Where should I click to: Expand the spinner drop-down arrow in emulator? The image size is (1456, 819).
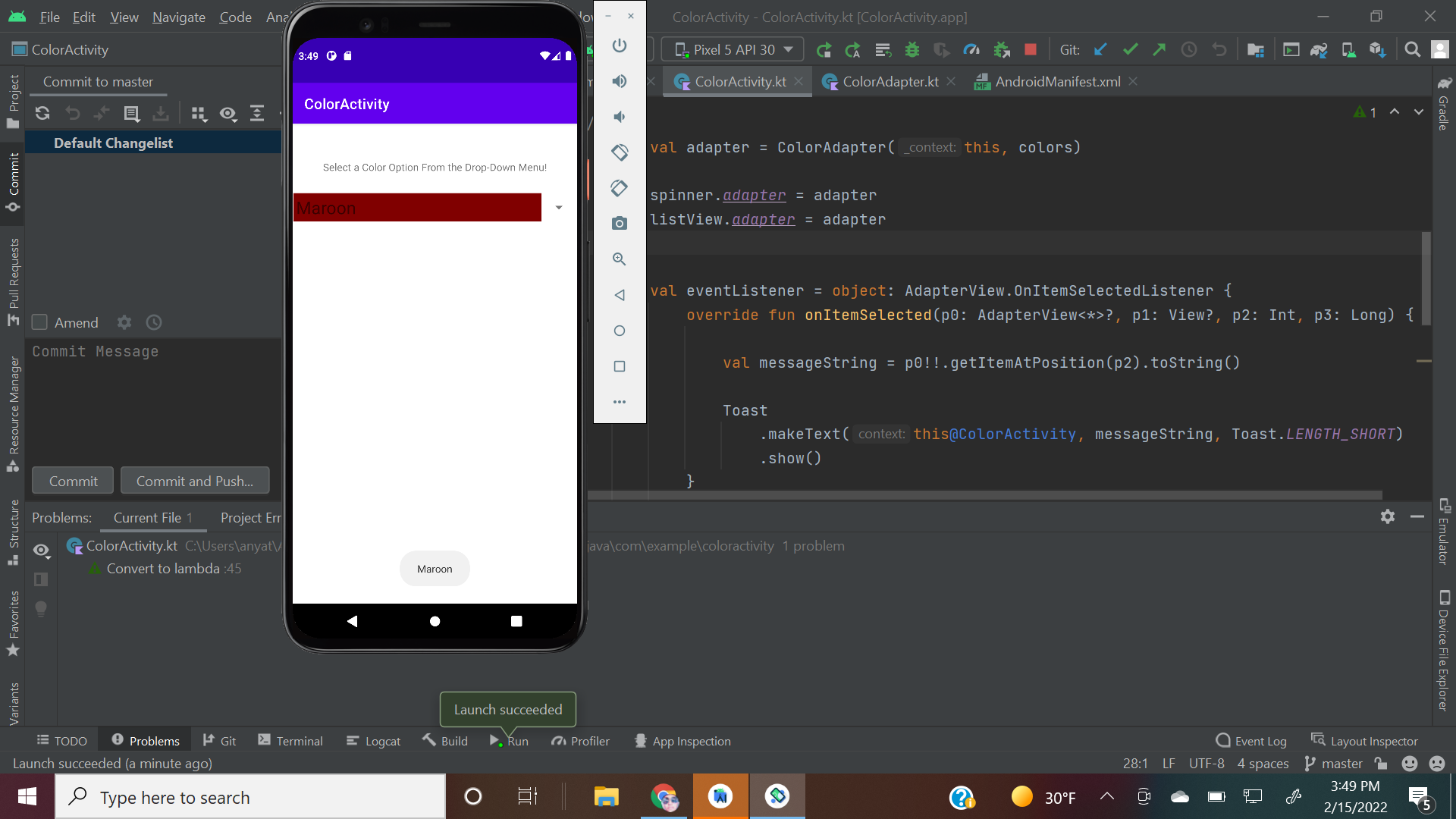pos(559,208)
